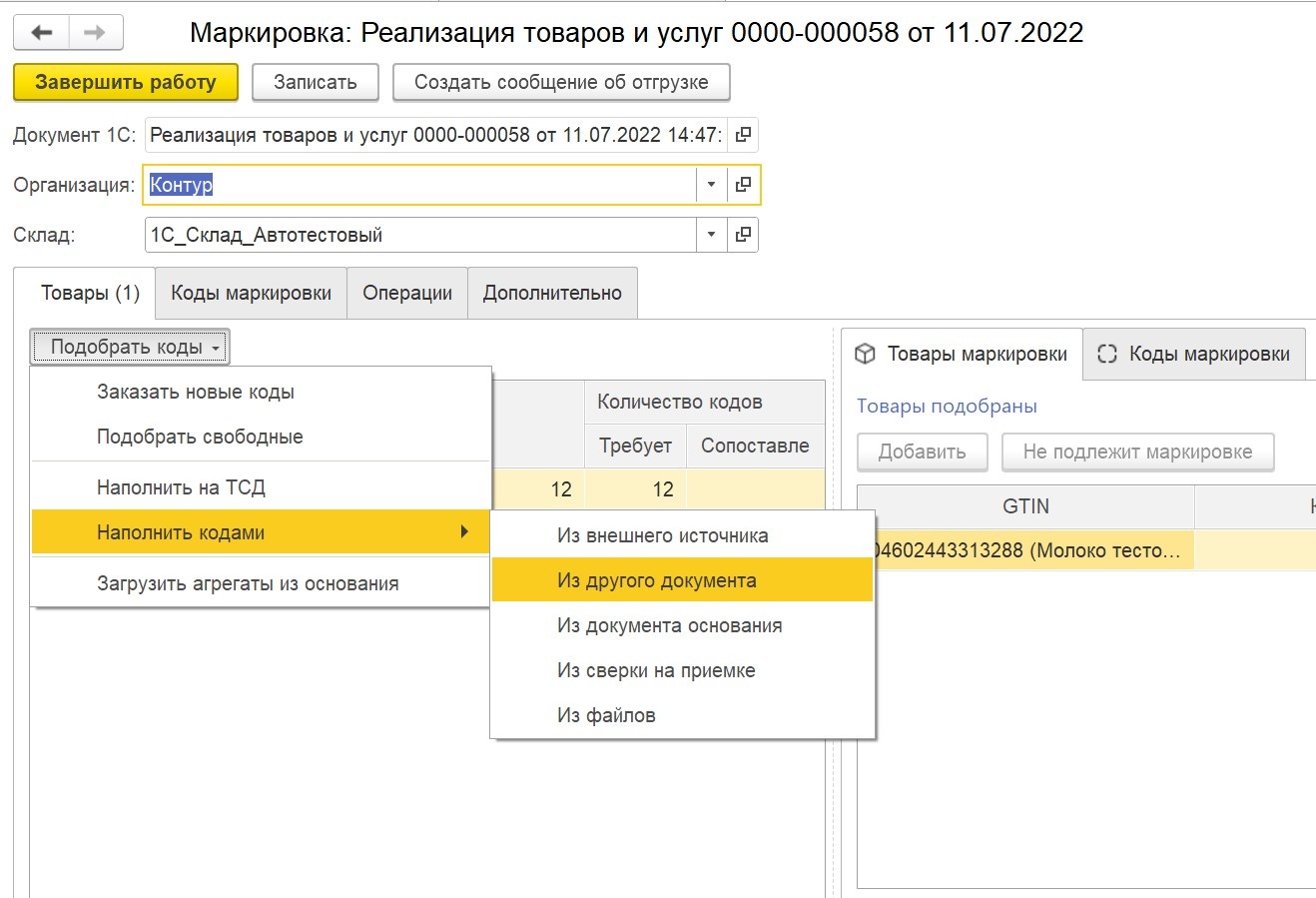This screenshot has width=1316, height=898.
Task: Click the Требует column header
Action: coord(635,446)
